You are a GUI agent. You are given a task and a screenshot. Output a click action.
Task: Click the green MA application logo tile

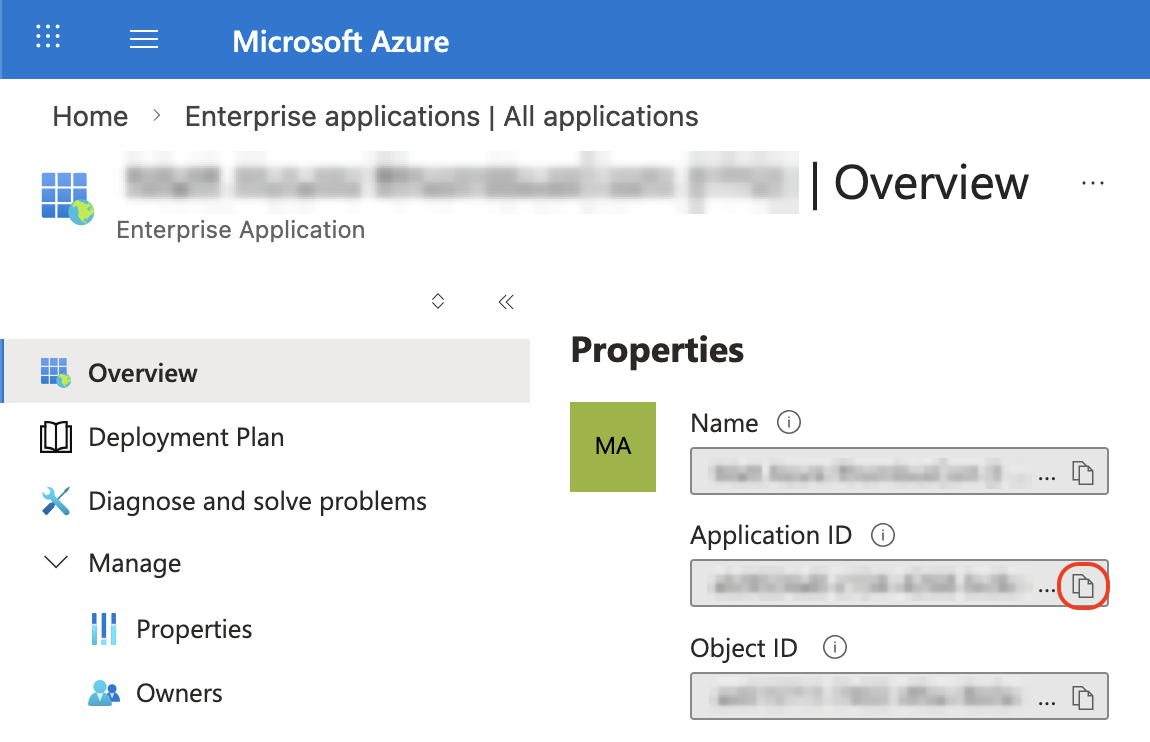613,447
